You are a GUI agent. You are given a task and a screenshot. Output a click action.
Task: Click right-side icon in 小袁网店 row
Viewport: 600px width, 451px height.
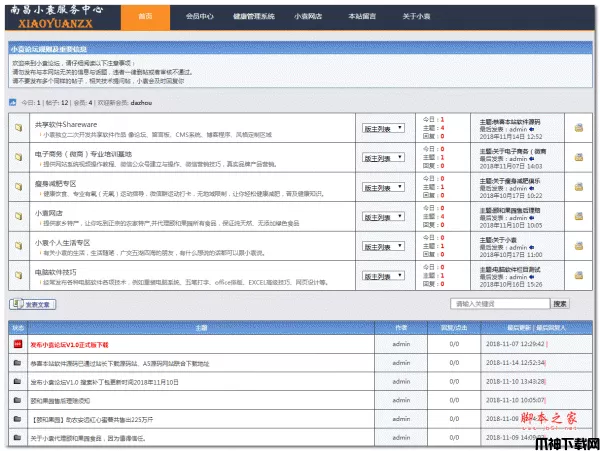point(579,216)
